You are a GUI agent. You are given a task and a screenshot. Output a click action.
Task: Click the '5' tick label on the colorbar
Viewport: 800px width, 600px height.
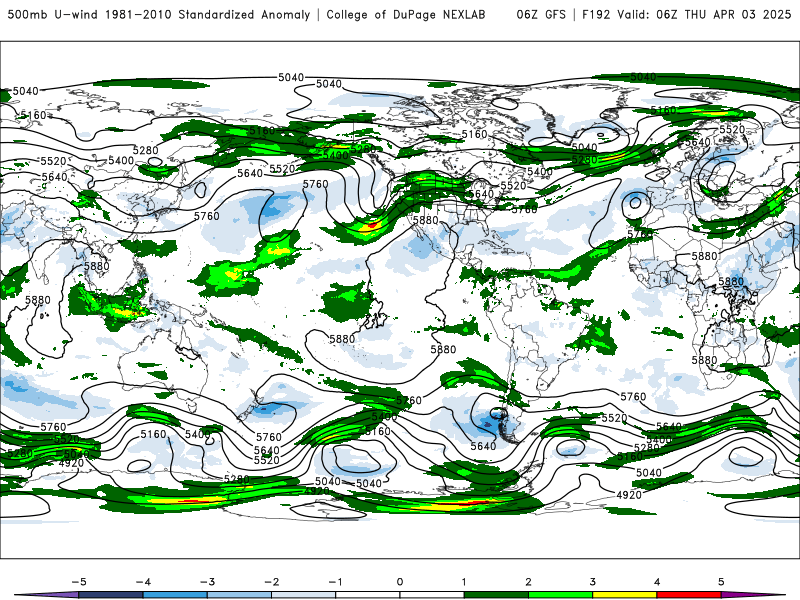(x=721, y=582)
